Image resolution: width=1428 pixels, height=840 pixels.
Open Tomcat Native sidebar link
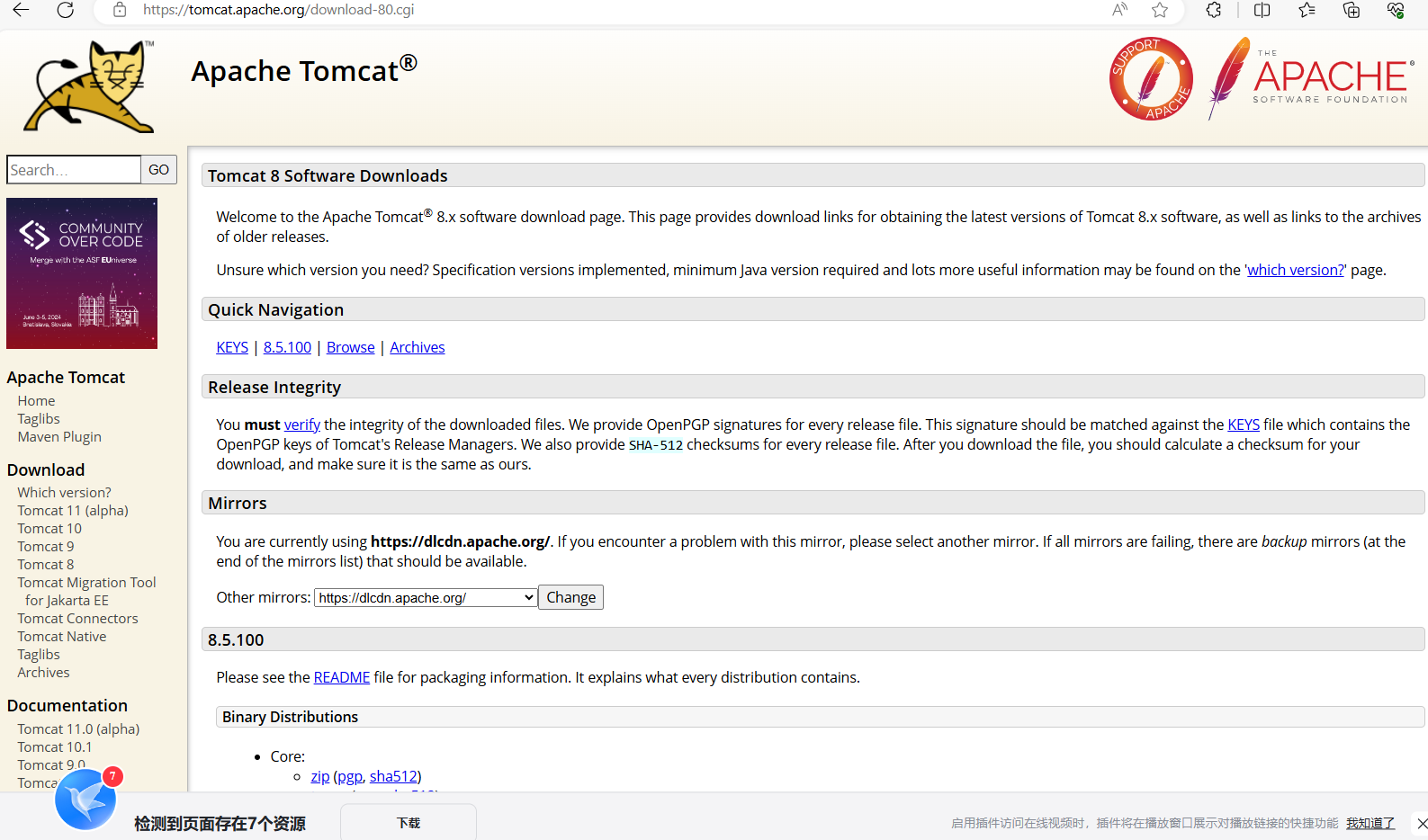(x=62, y=637)
